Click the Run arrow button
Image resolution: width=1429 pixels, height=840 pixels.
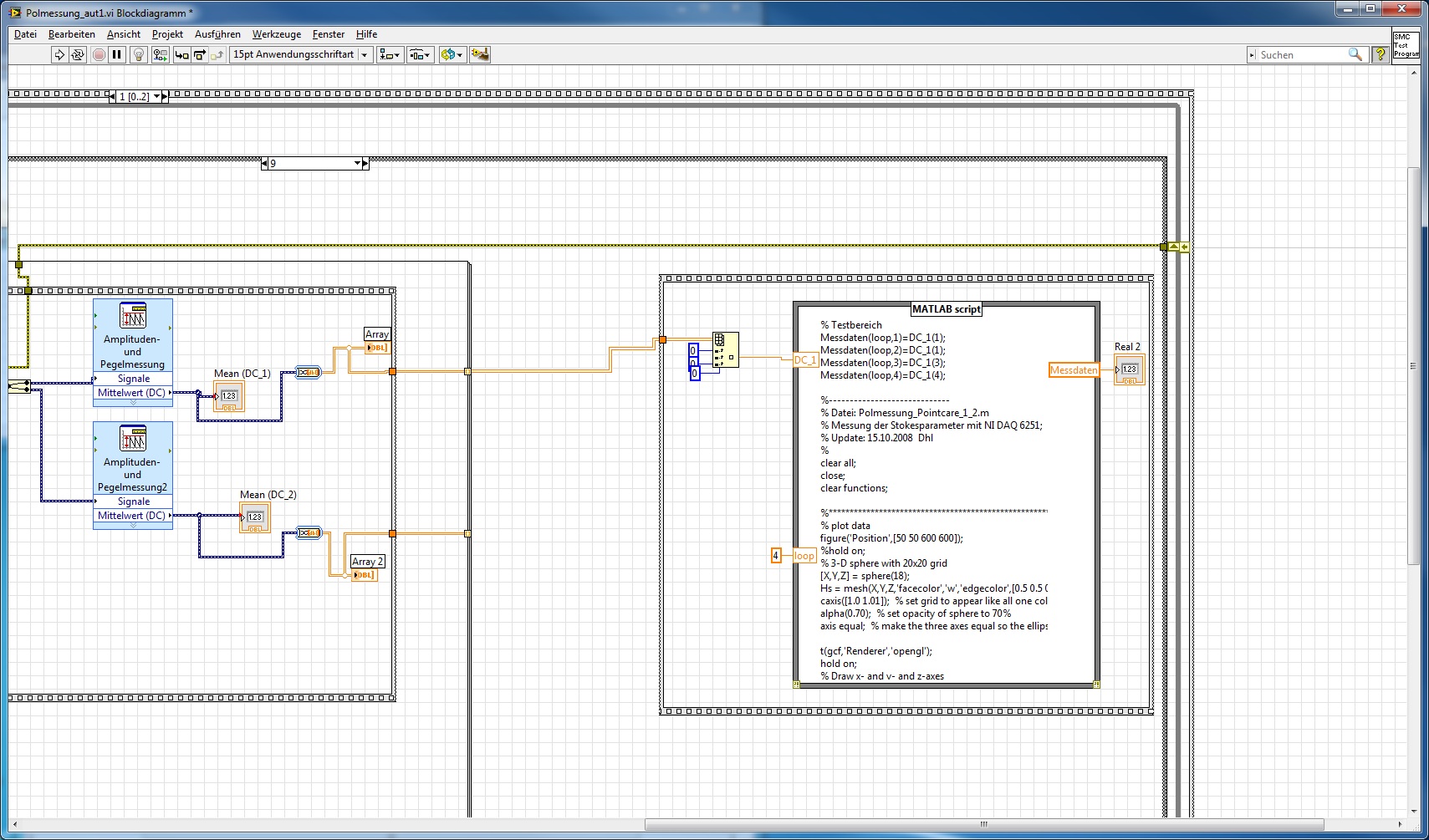pos(59,54)
